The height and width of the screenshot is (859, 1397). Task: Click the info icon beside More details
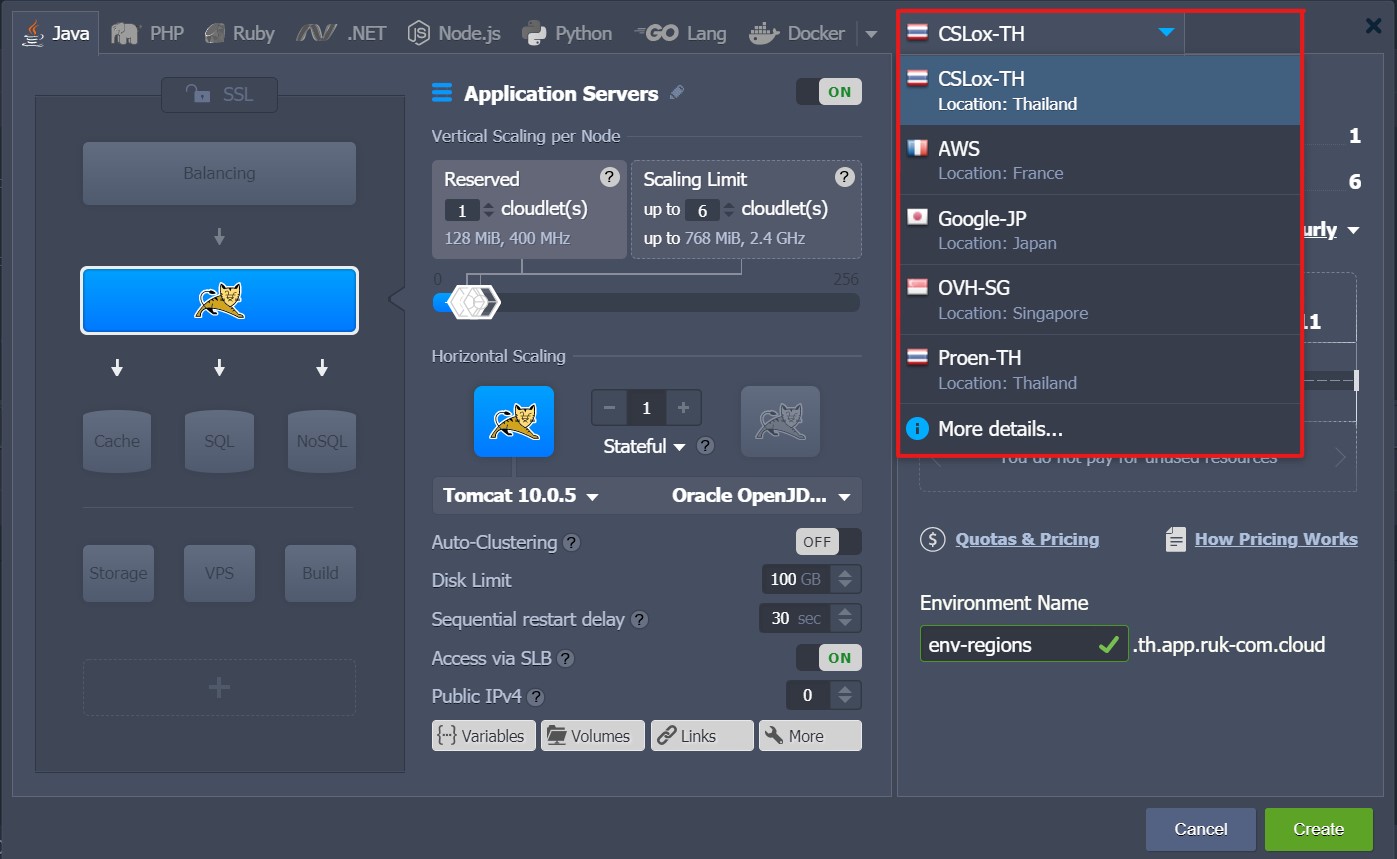tap(917, 429)
